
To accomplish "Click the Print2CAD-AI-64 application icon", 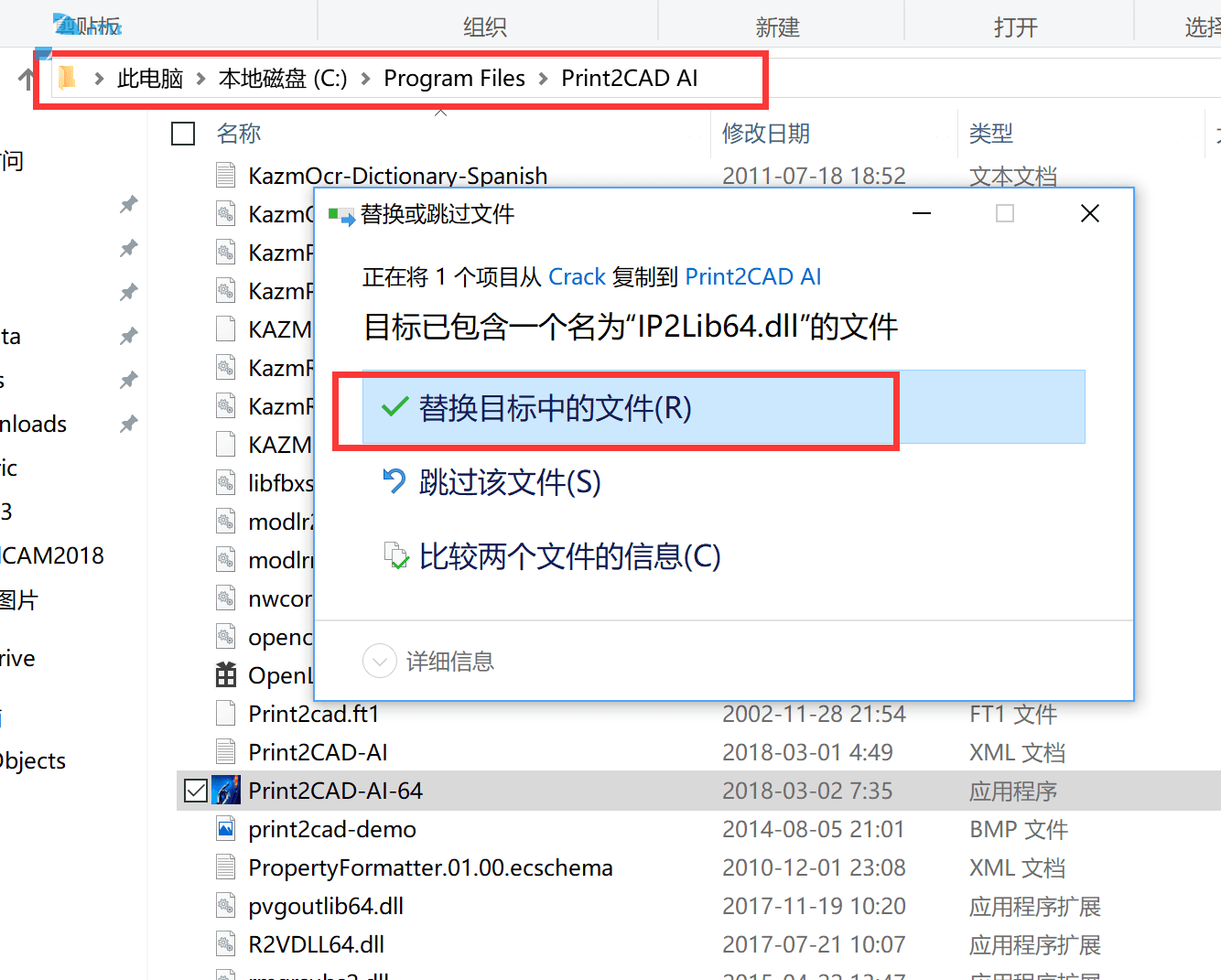I will [226, 790].
